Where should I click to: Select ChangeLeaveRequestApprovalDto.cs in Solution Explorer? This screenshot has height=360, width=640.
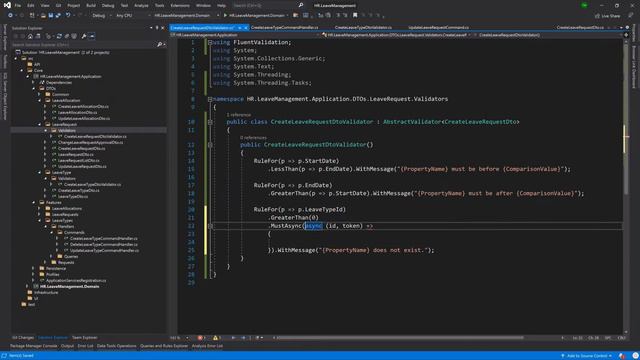(90, 143)
